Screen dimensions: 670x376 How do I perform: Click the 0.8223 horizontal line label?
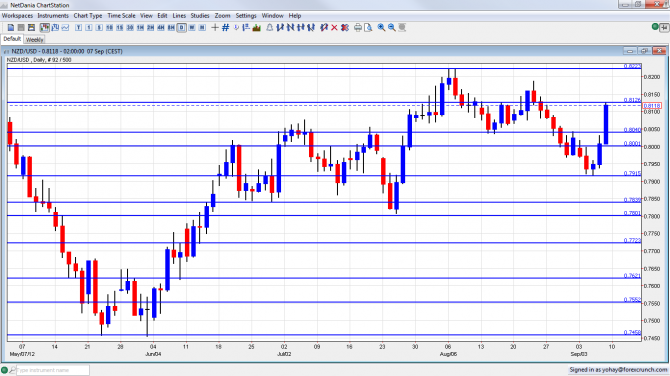click(632, 66)
